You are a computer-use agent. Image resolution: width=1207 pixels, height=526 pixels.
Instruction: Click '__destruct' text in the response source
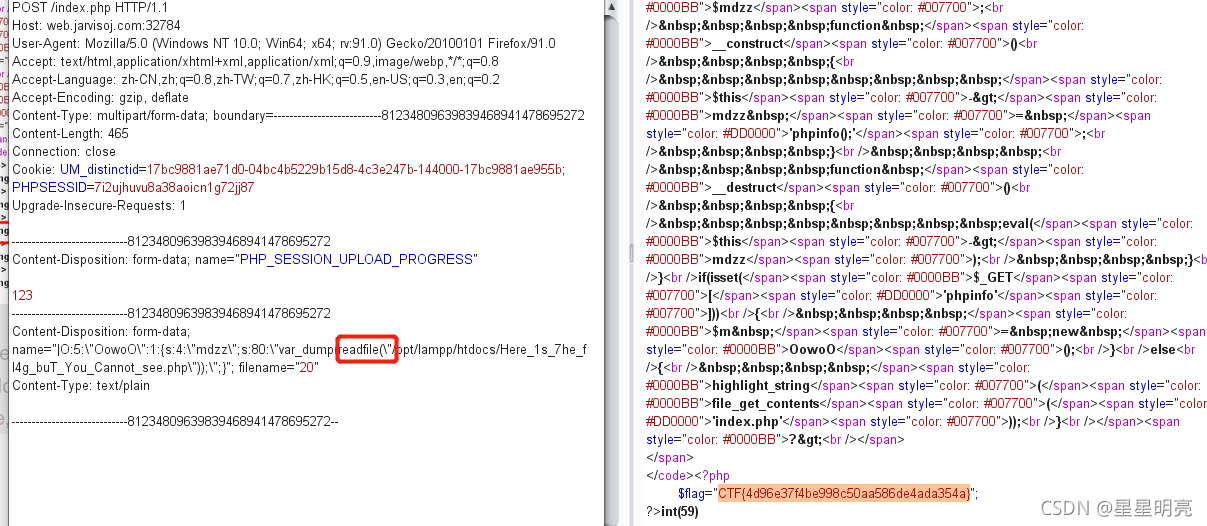742,188
